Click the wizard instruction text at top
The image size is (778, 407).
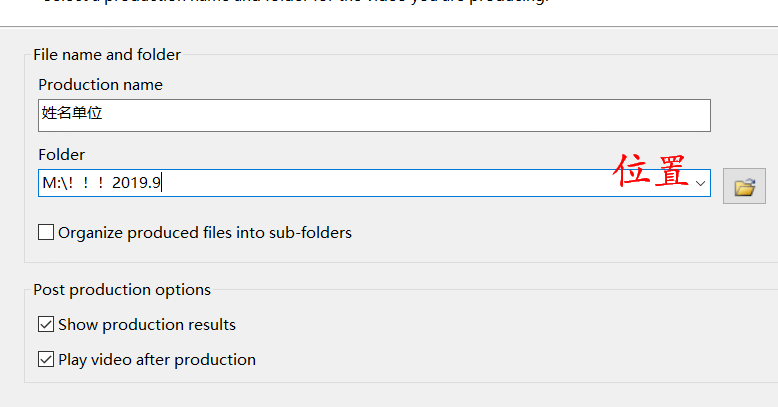point(295,2)
